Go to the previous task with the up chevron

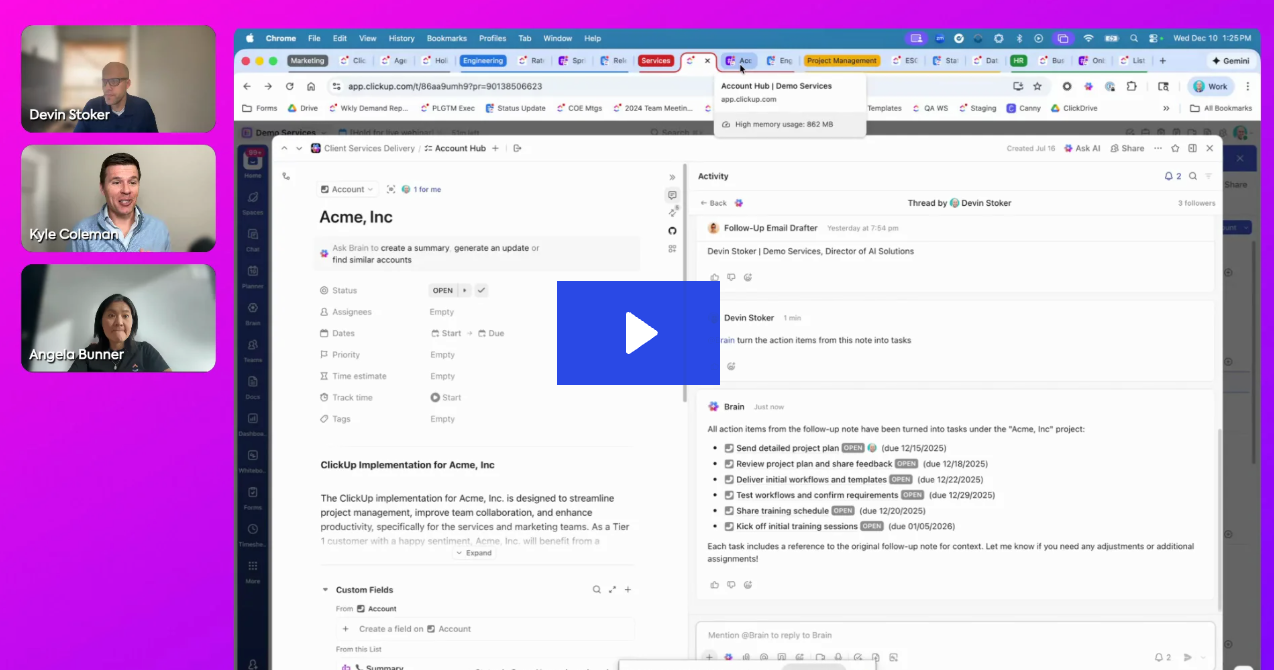(x=284, y=148)
